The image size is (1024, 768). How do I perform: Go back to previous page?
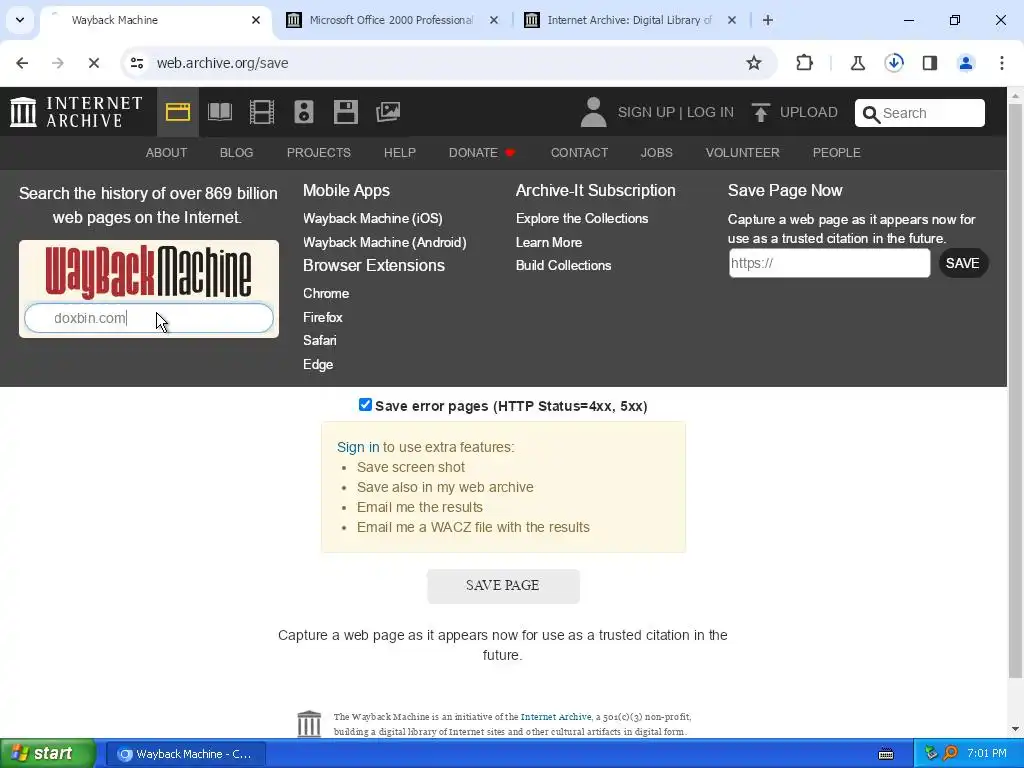(22, 63)
